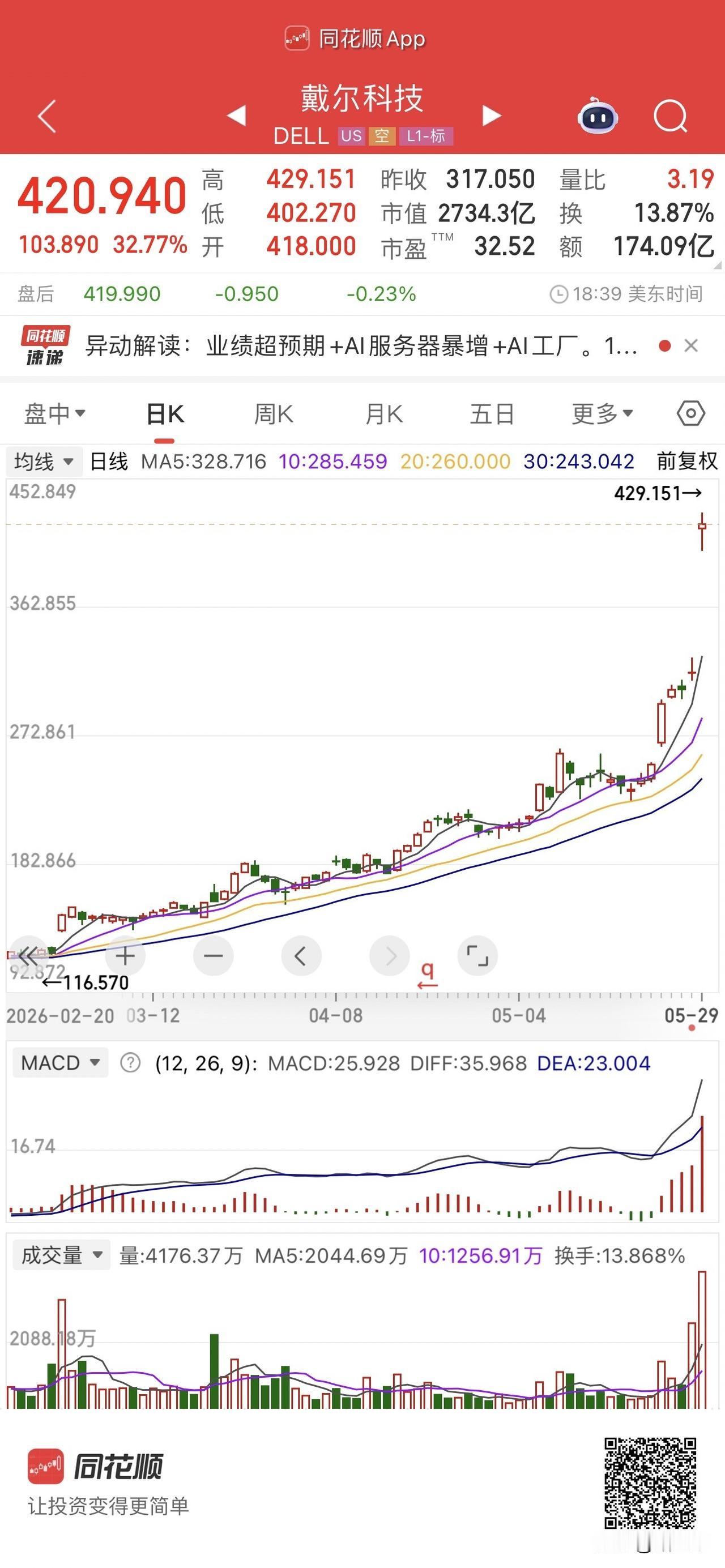
Task: Switch to 五日 tab
Action: pyautogui.click(x=492, y=414)
